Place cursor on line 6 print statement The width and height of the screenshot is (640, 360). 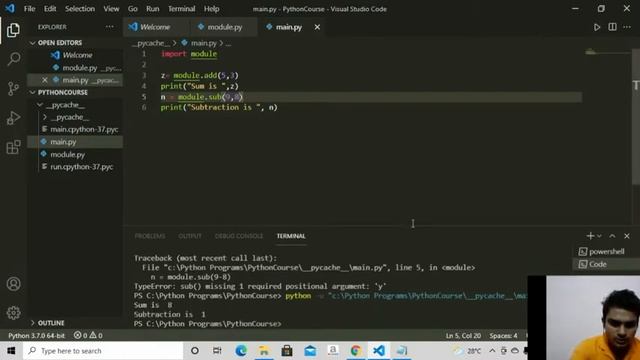tap(219, 107)
